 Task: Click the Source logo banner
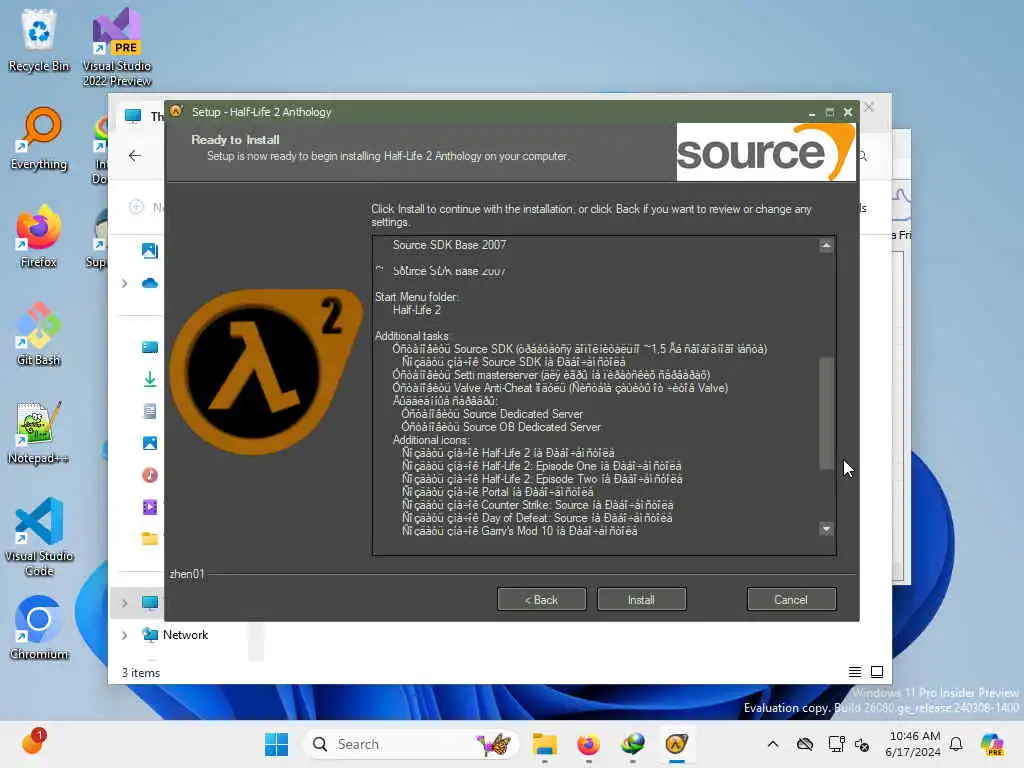click(765, 152)
